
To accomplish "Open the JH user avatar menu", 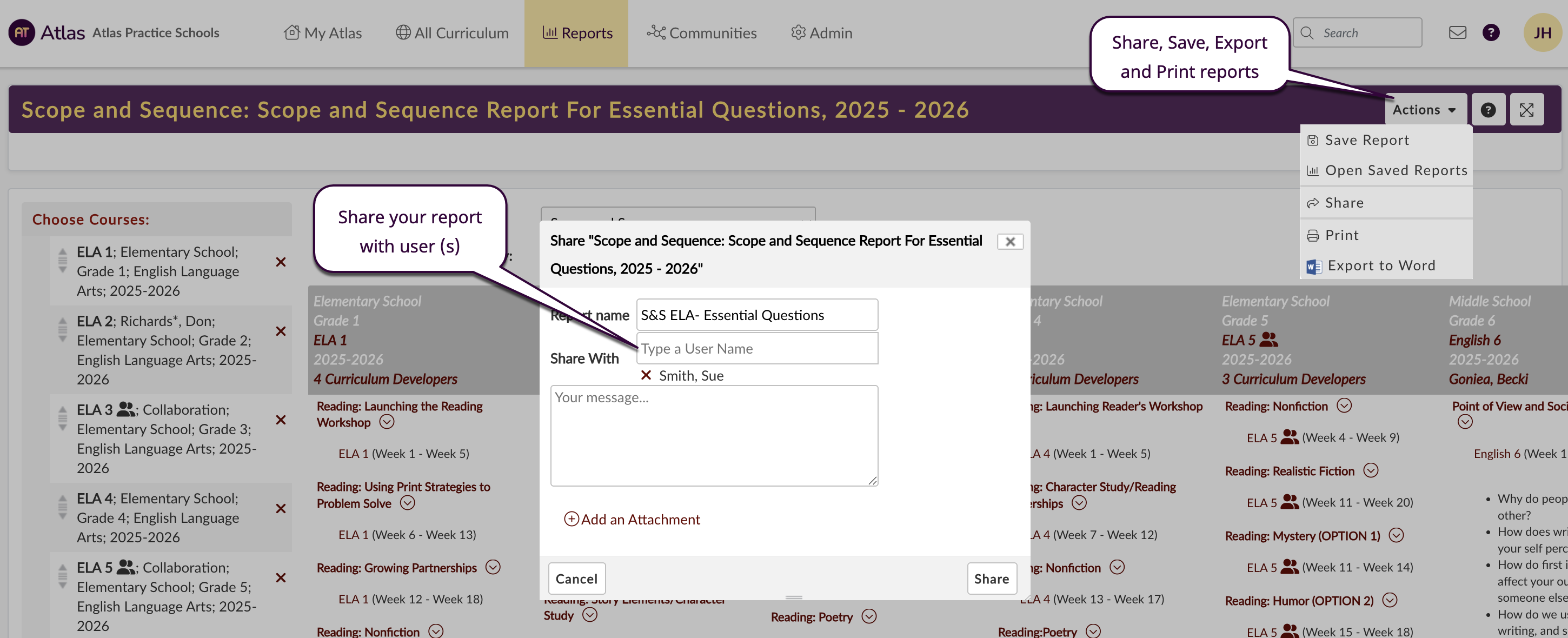I will coord(1542,33).
